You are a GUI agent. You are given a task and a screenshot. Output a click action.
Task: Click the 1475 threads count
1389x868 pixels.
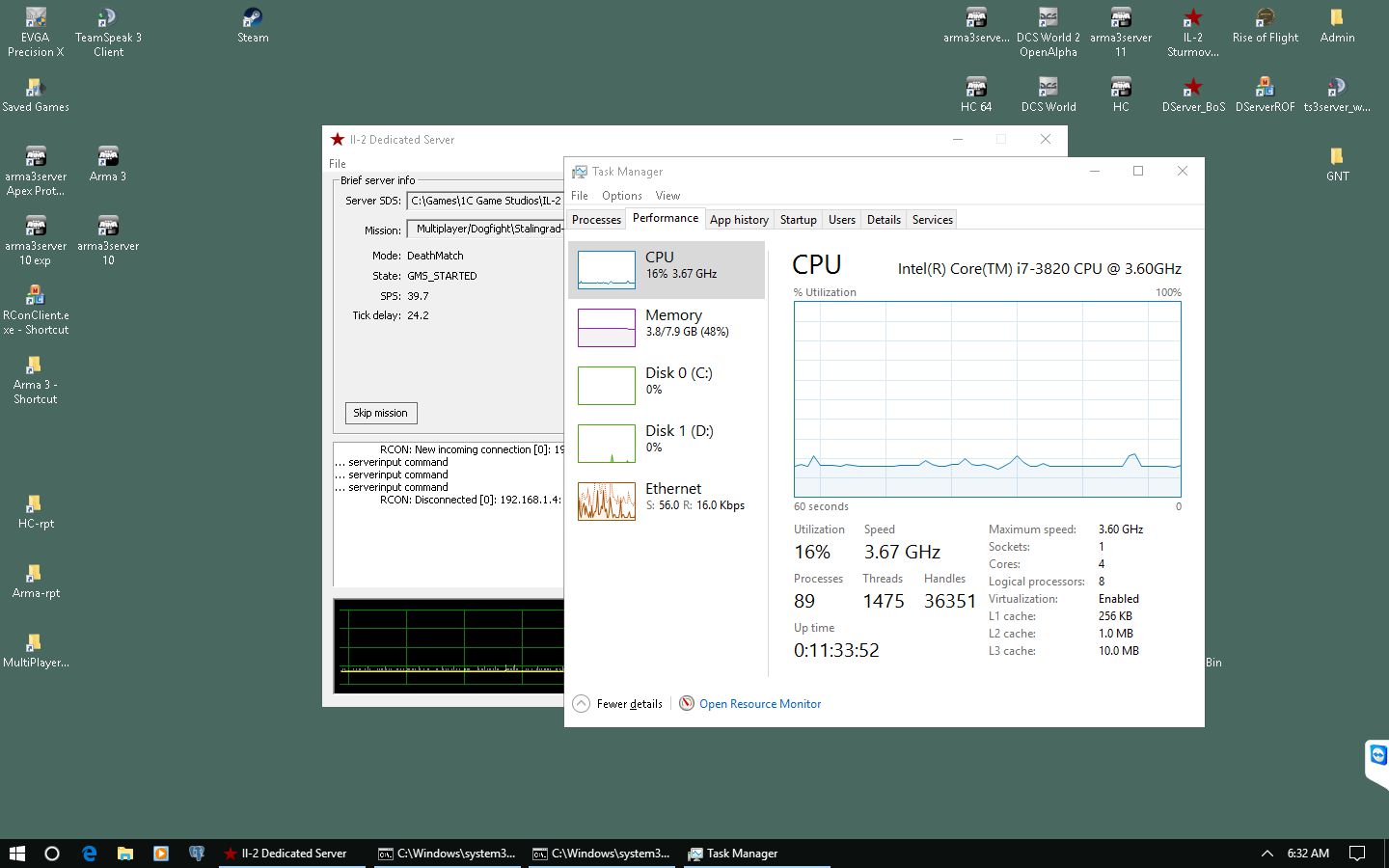click(884, 601)
